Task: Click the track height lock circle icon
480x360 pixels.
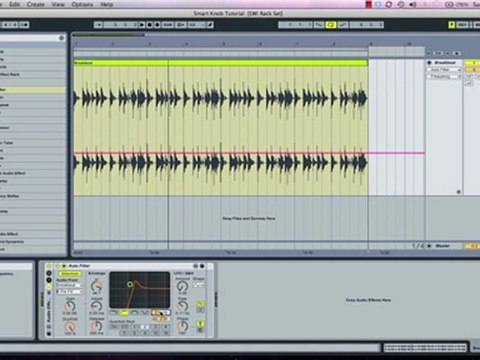Action: point(459,192)
